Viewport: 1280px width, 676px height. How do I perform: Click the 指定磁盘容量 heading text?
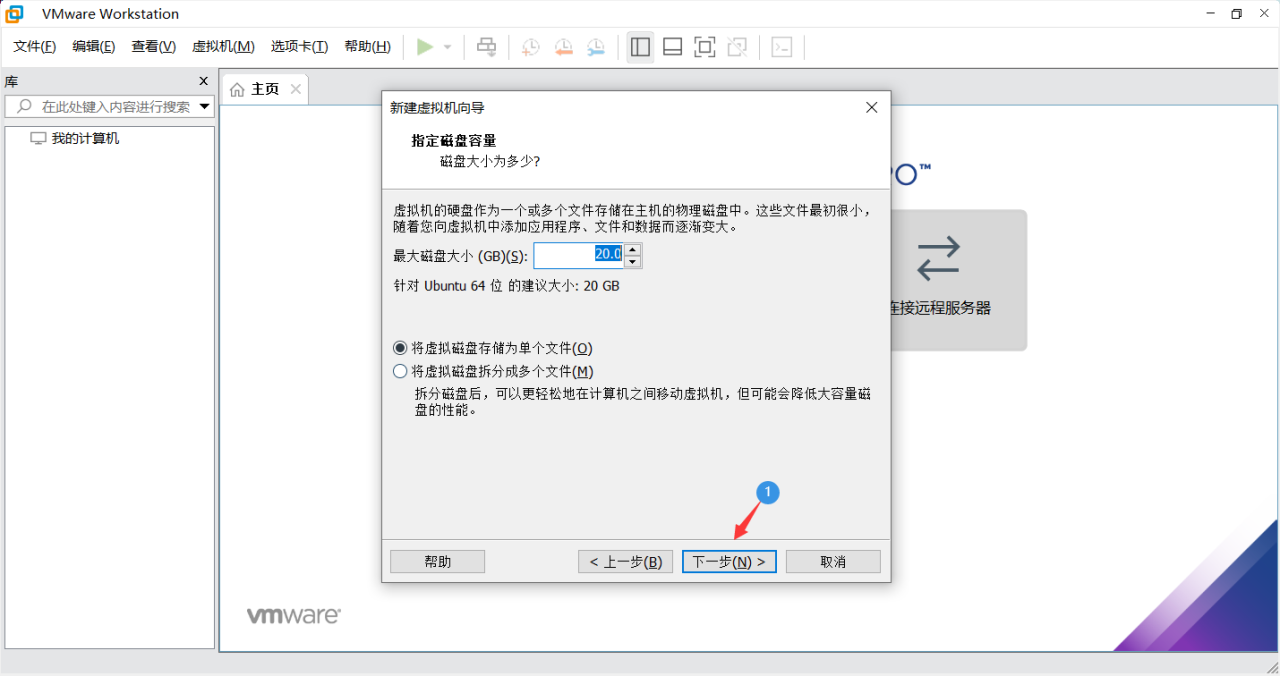(453, 140)
